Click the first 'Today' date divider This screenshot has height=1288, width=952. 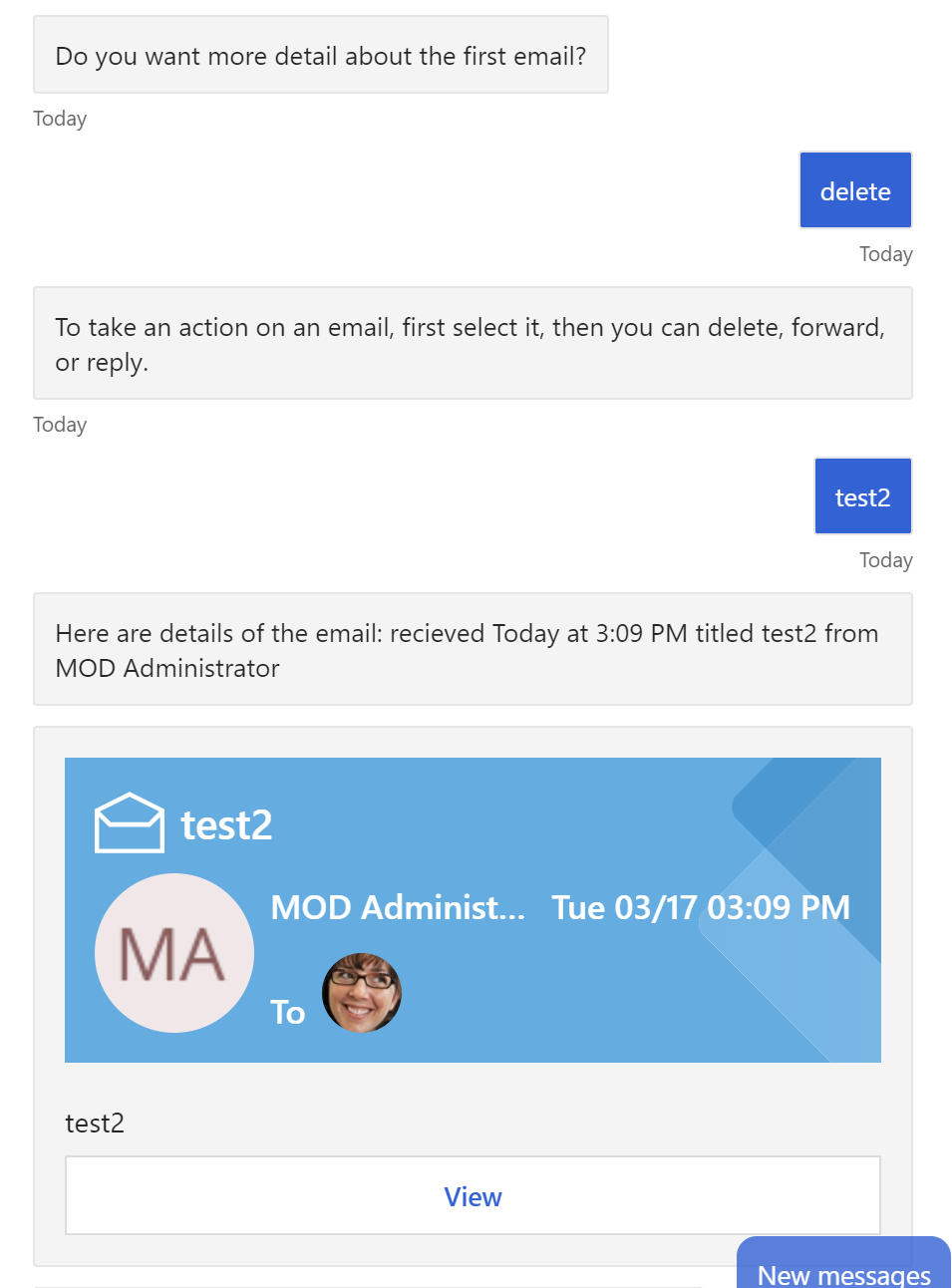(x=59, y=118)
